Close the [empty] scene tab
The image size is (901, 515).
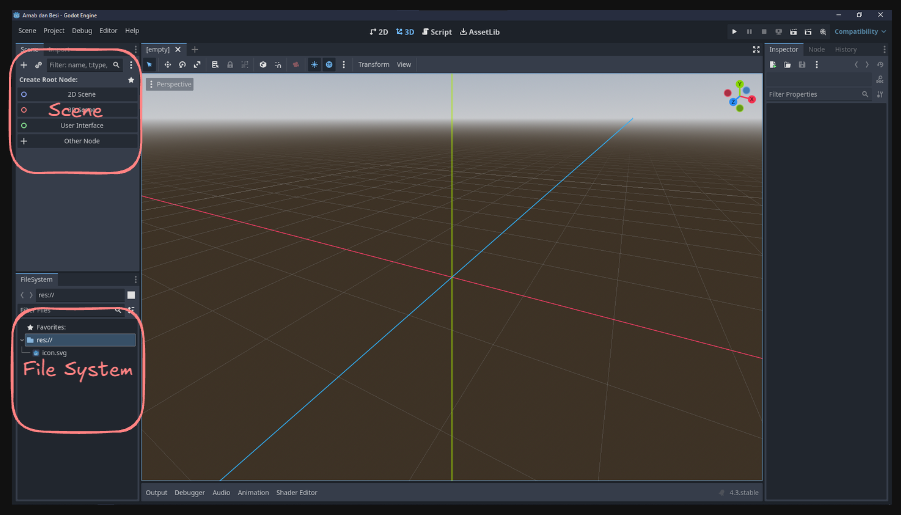[178, 49]
